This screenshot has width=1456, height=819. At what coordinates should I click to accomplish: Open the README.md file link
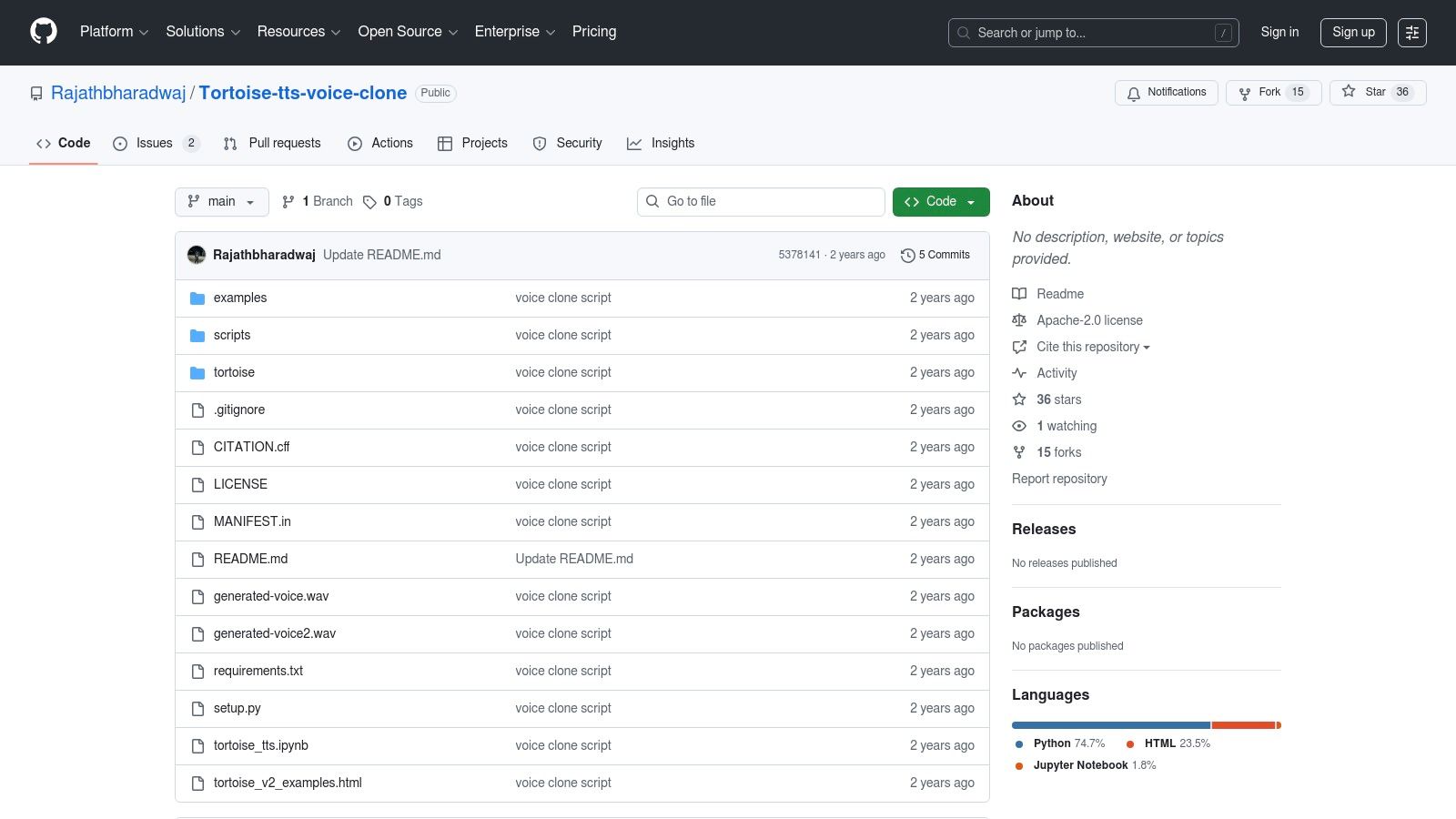250,559
